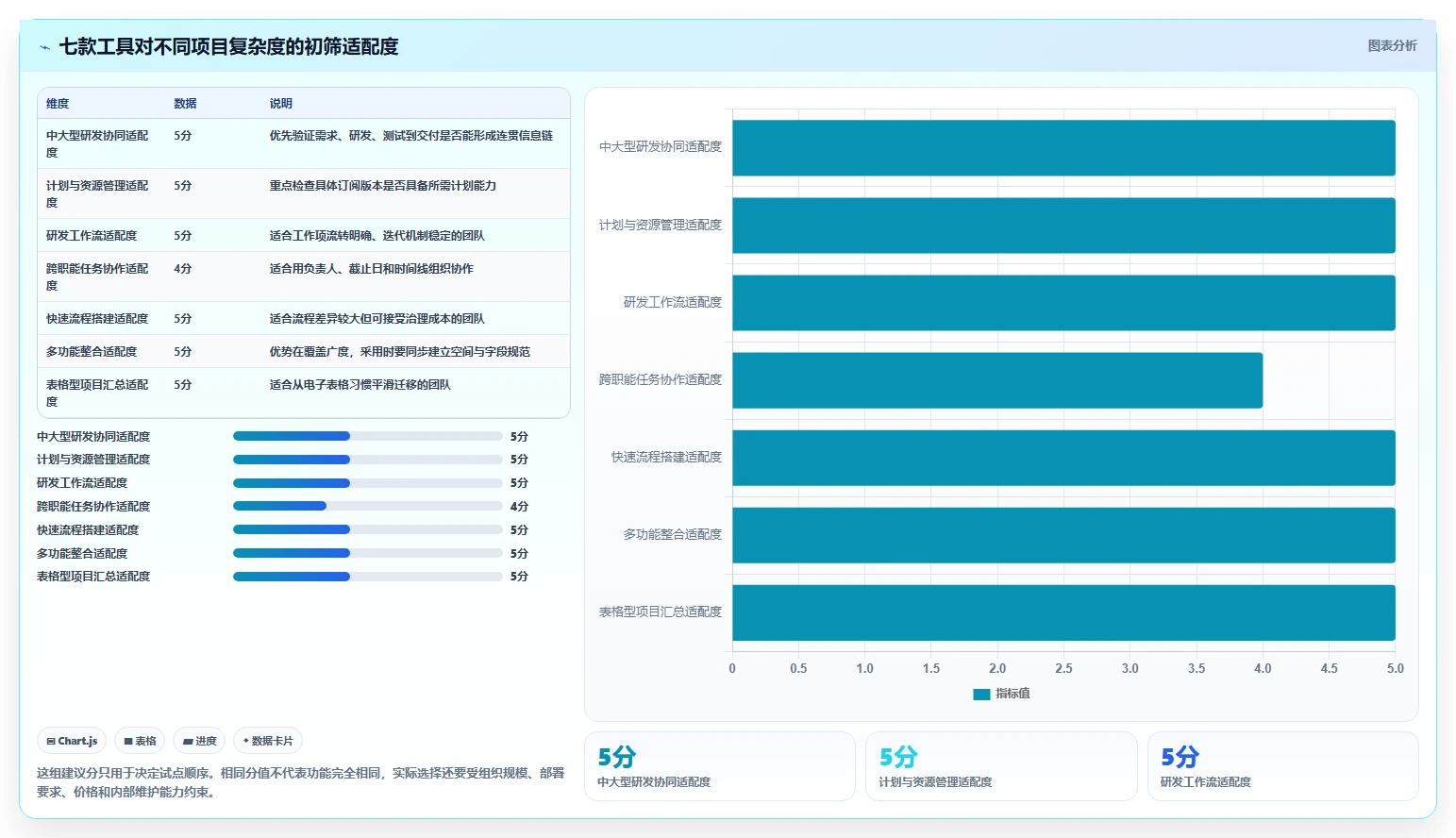Click 快速流程搭建适配度 in the table's dimension column
The width and height of the screenshot is (1456, 838).
(97, 319)
